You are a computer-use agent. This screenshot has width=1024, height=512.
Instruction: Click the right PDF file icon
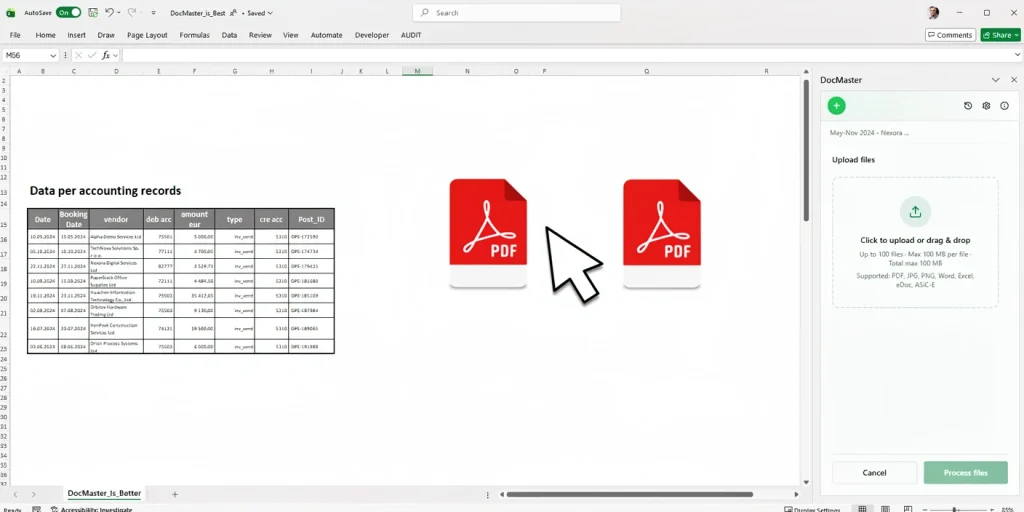pyautogui.click(x=662, y=233)
